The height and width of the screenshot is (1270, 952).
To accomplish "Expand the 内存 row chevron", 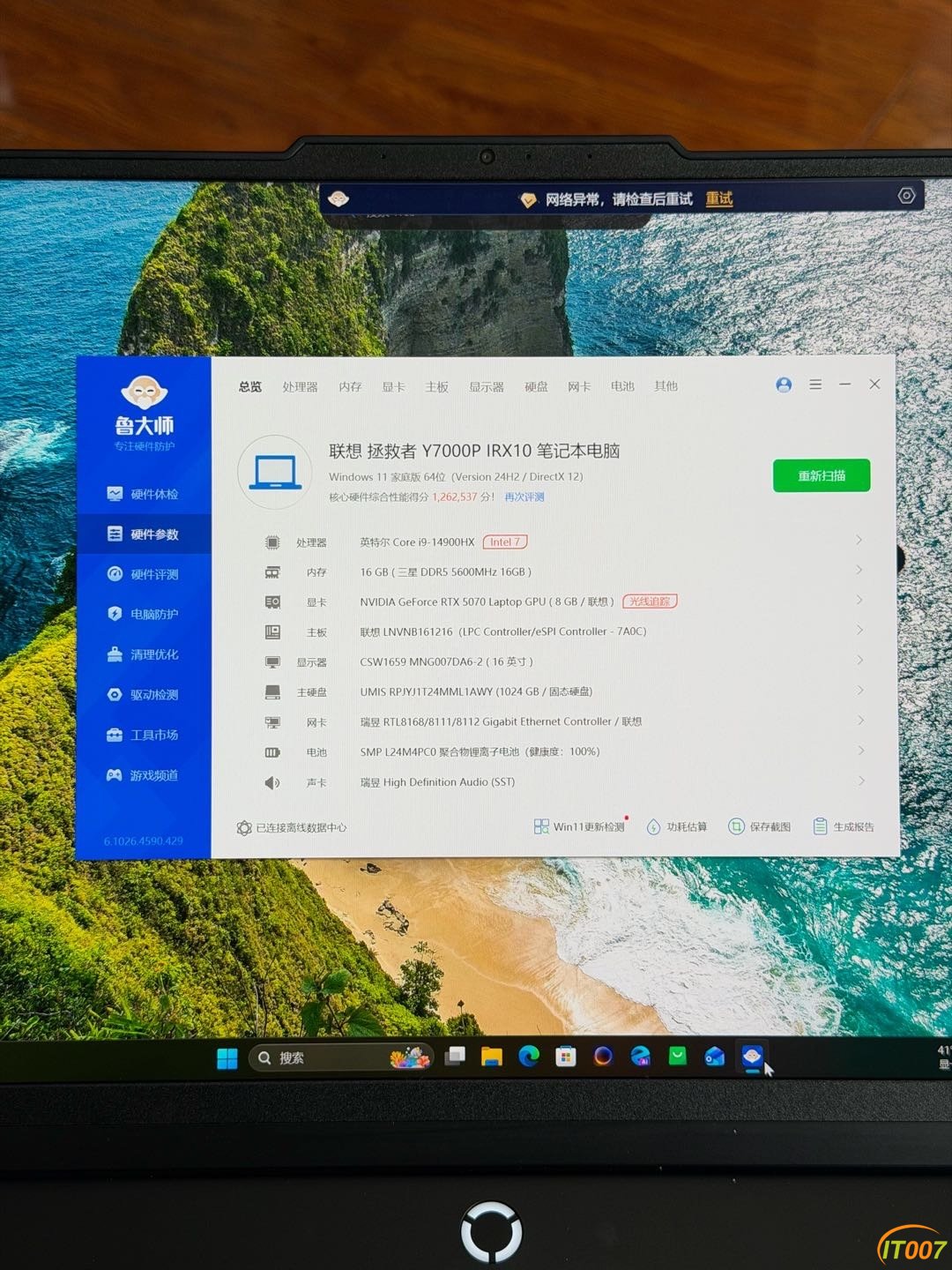I will tap(859, 570).
